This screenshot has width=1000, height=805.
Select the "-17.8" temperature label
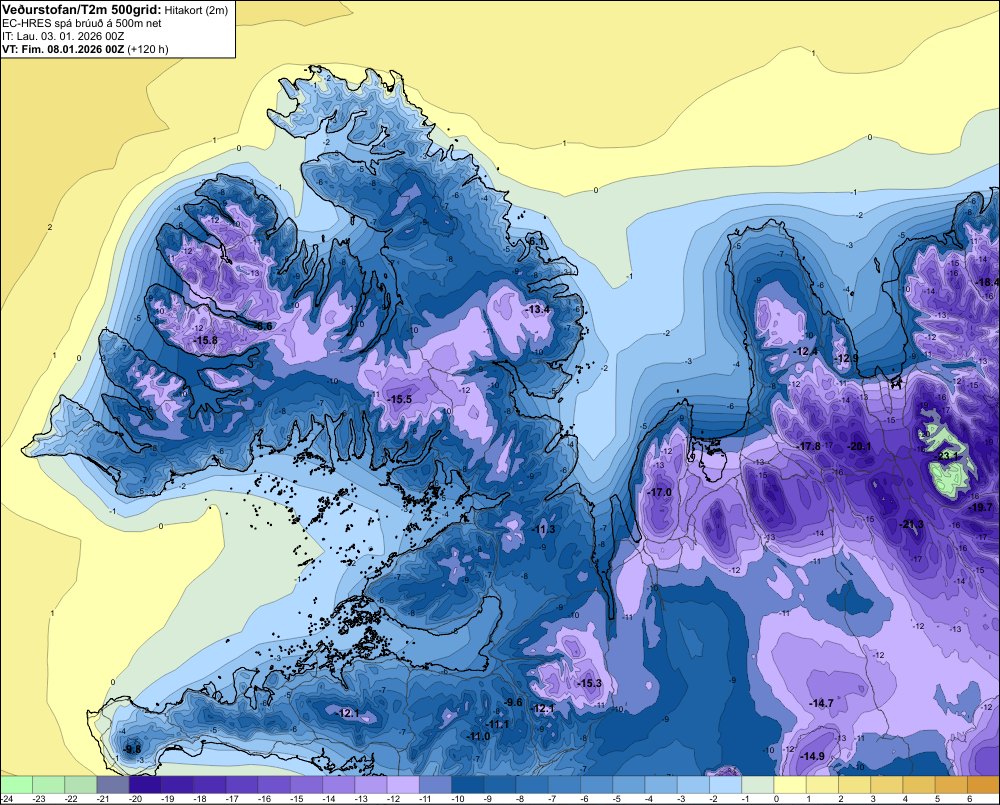809,447
